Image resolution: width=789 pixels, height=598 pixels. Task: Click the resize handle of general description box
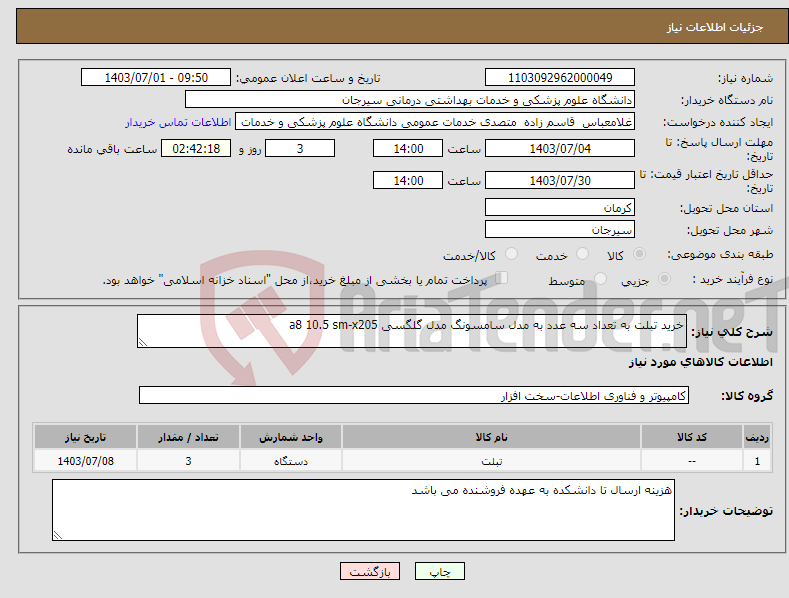pos(143,342)
